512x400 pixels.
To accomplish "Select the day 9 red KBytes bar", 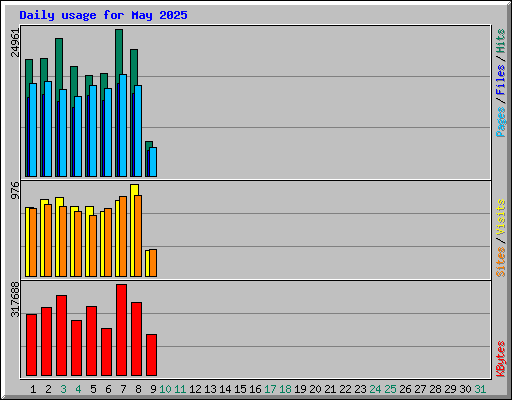I will (151, 355).
